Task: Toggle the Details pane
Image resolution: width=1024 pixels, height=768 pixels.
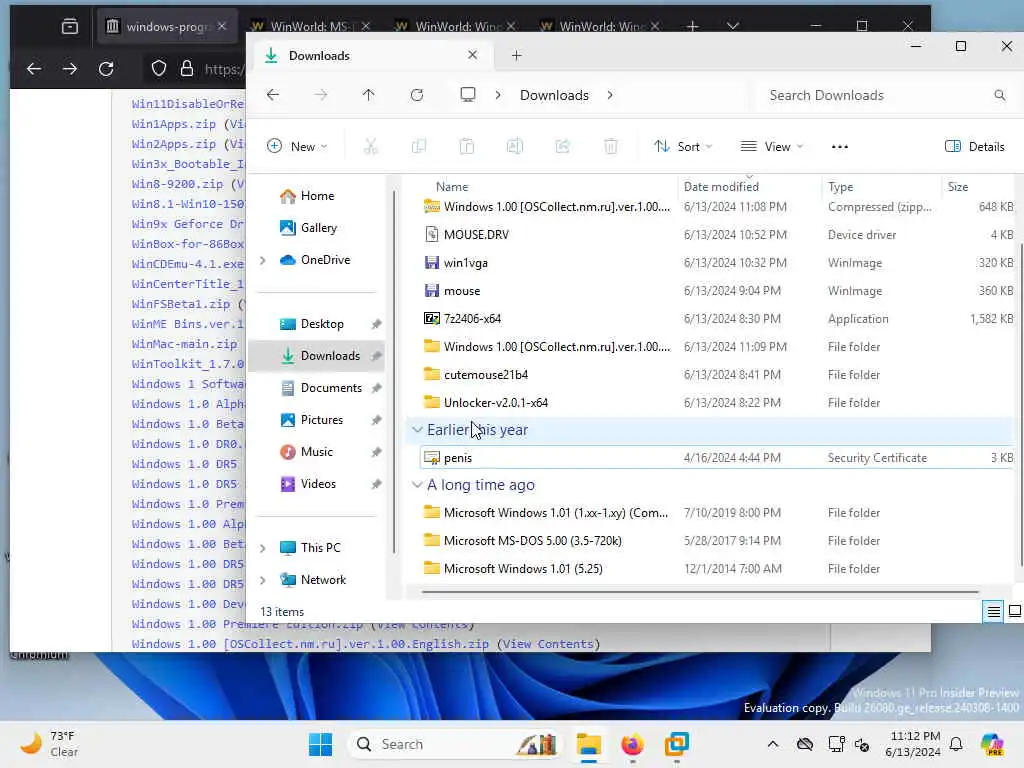Action: [x=974, y=146]
